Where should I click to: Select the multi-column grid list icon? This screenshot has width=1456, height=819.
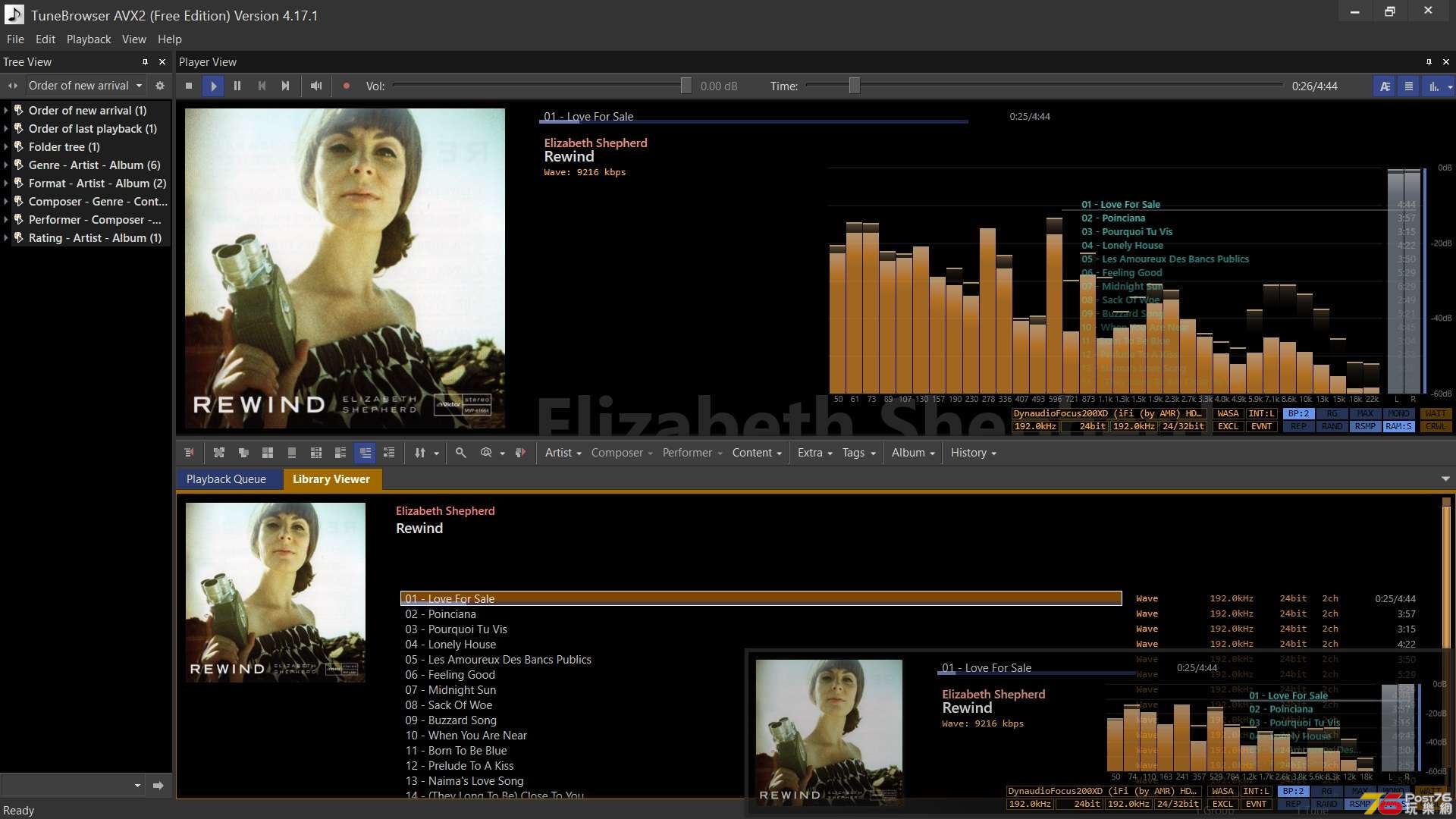coord(316,453)
